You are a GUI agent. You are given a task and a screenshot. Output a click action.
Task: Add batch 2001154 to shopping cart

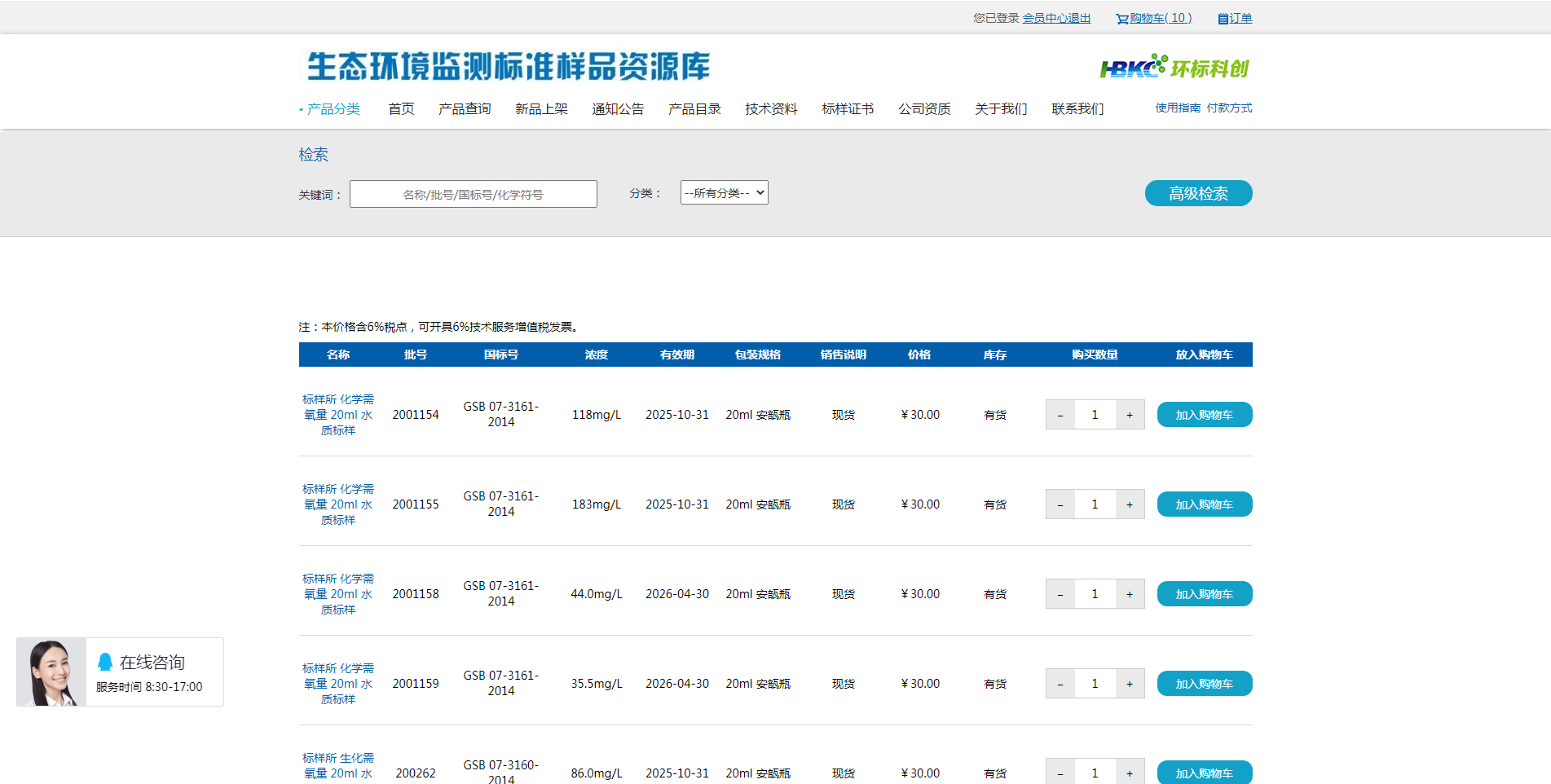(x=1204, y=415)
